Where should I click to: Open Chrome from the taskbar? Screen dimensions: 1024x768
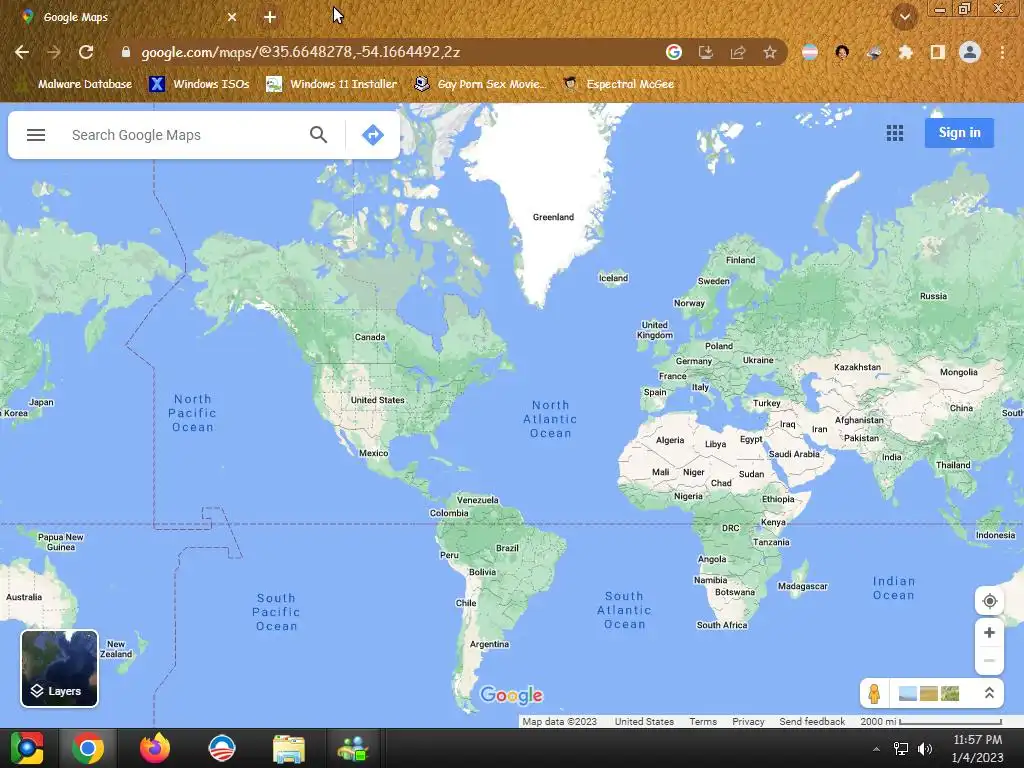(x=88, y=748)
